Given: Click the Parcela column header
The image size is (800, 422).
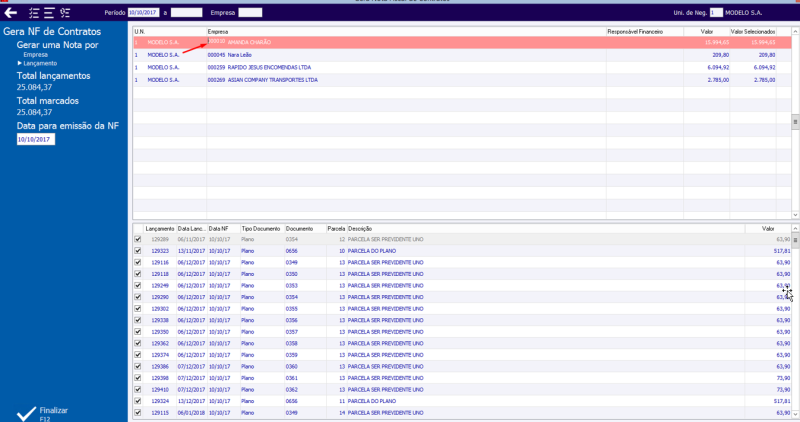Looking at the screenshot, I should (336, 229).
